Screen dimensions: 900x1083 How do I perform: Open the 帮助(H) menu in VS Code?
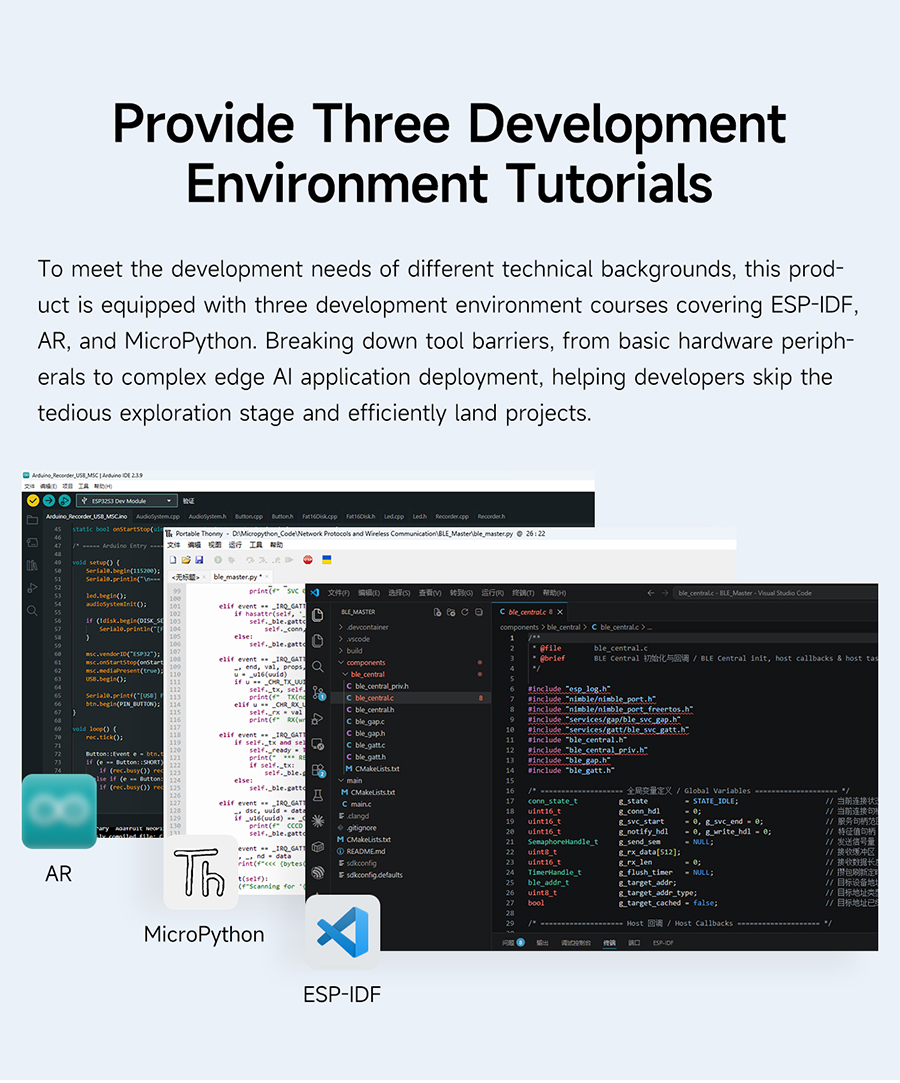pos(554,593)
